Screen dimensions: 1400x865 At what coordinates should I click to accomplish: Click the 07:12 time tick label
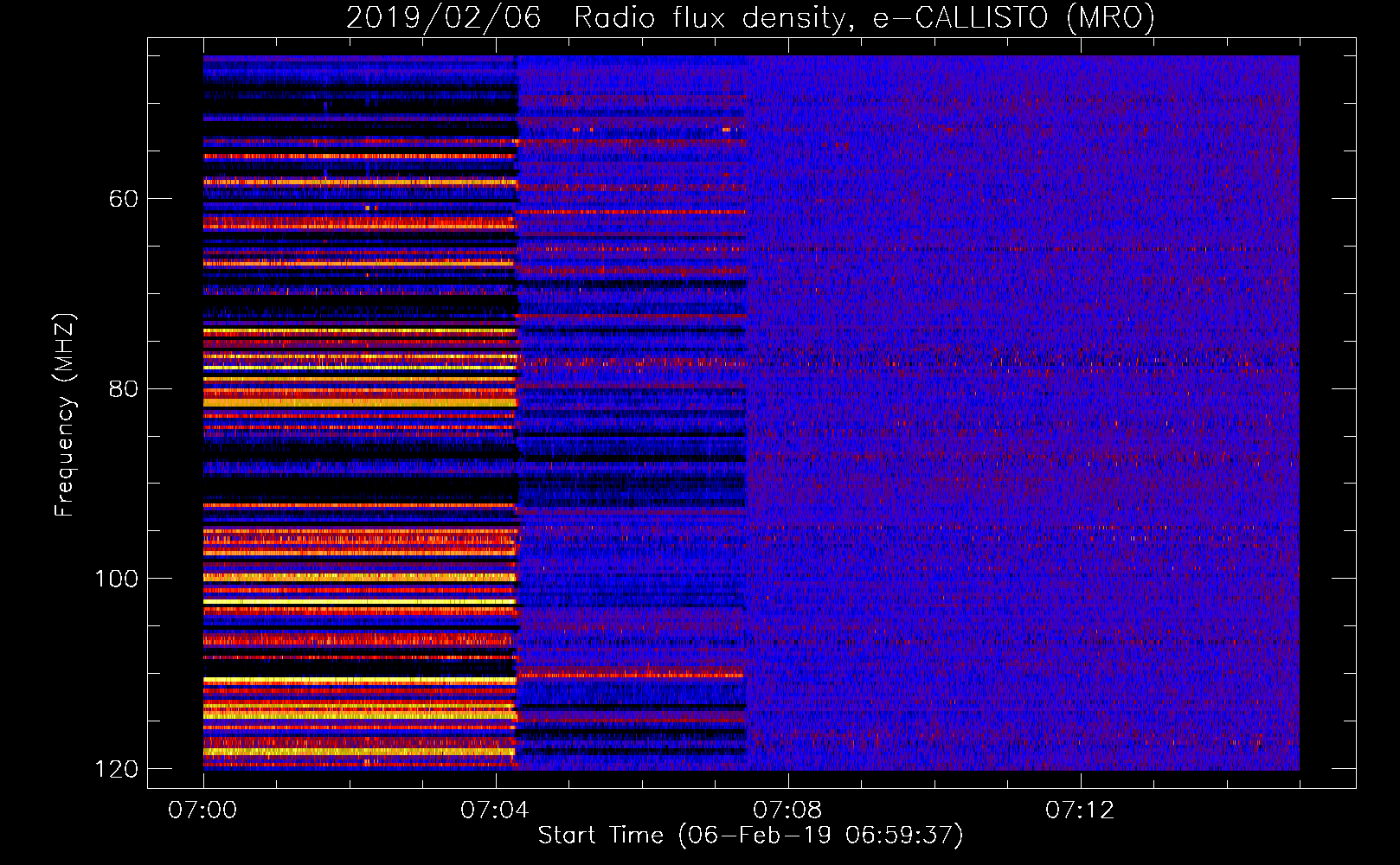(1080, 811)
